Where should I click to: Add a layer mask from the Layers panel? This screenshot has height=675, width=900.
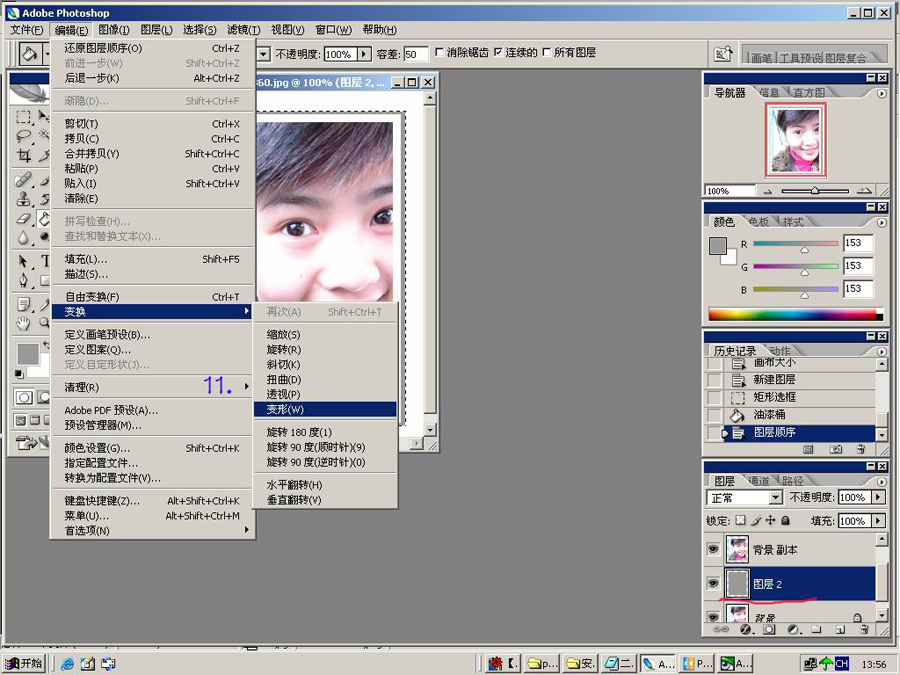pyautogui.click(x=768, y=629)
